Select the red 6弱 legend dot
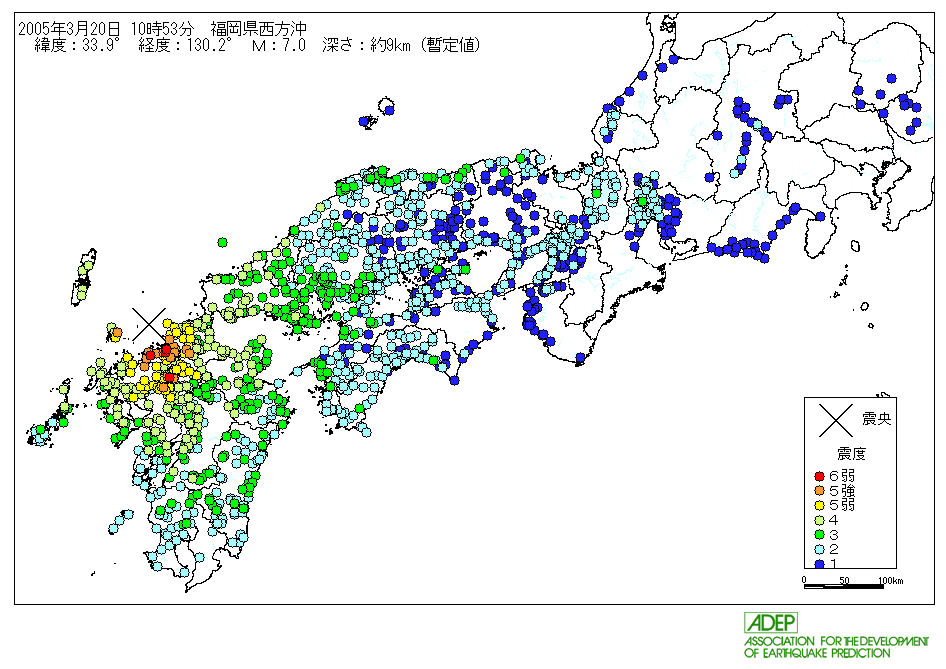Image resolution: width=946 pixels, height=669 pixels. (819, 477)
